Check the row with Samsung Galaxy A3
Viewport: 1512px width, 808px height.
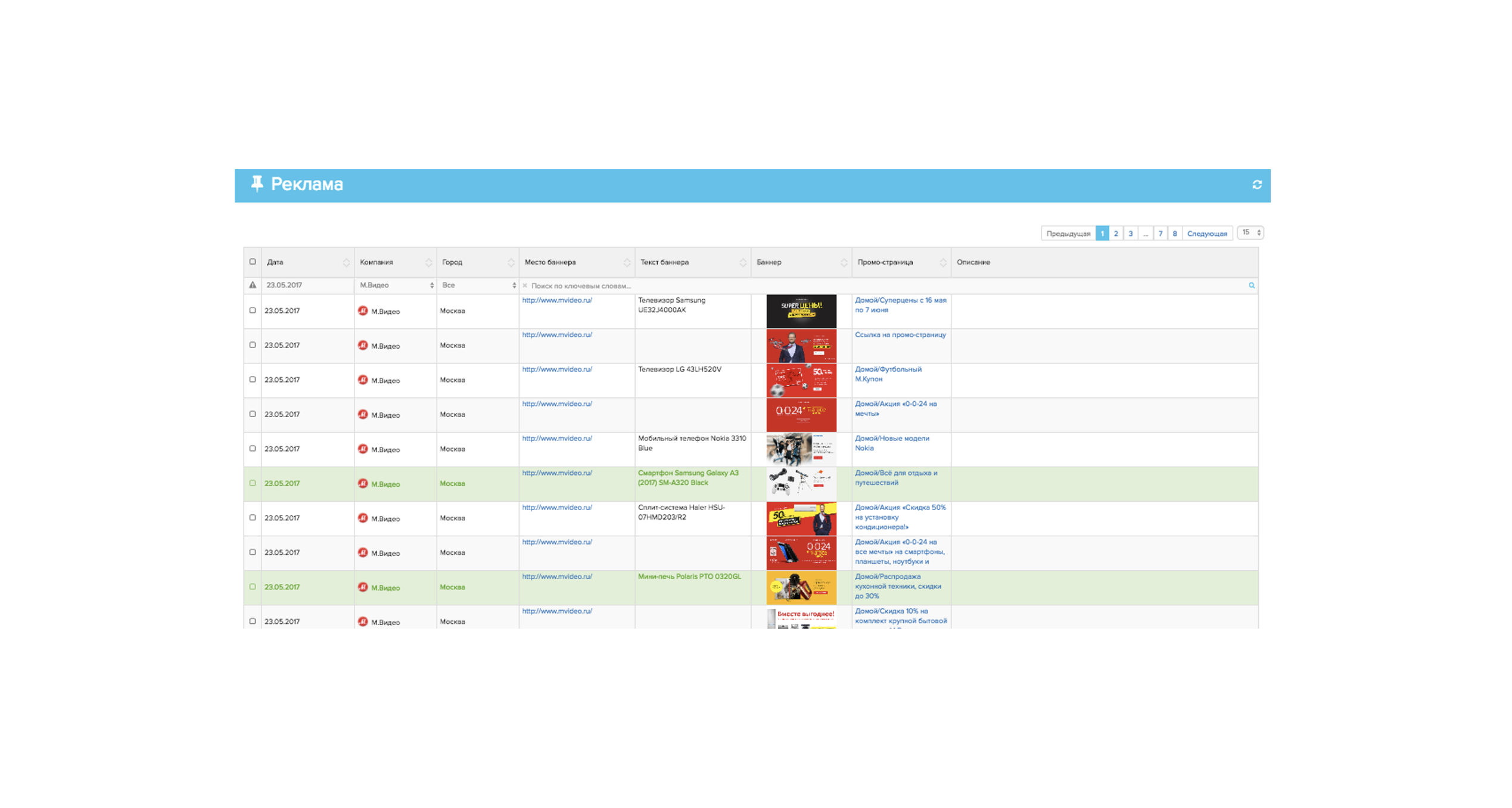[x=253, y=483]
